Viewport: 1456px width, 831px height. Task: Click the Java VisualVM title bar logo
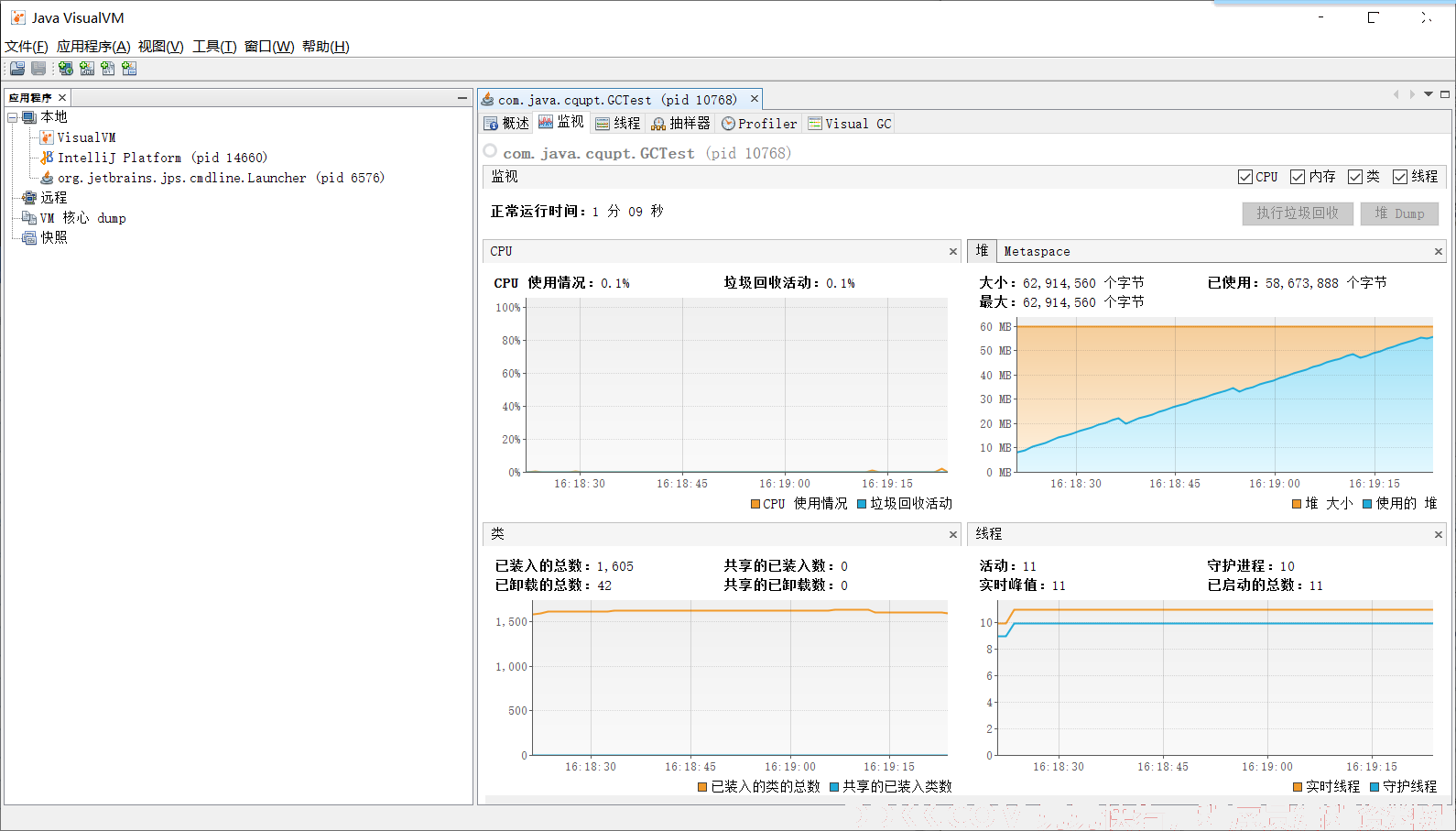[x=18, y=17]
